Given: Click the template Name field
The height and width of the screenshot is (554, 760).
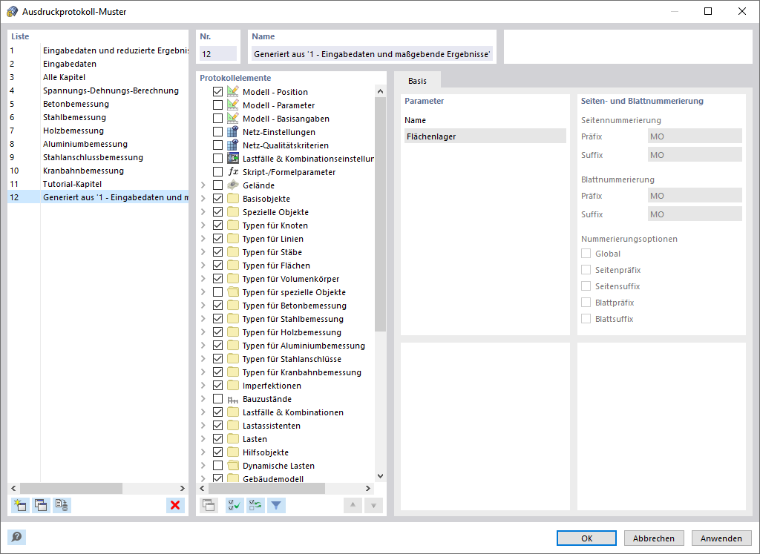Looking at the screenshot, I should [372, 54].
